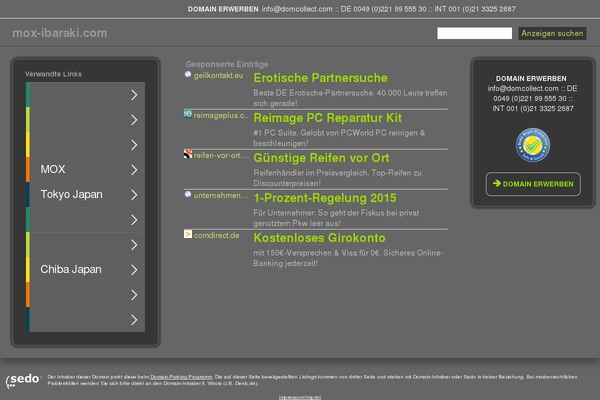Click the Verwandte Links heading
600x400 pixels.
53,74
